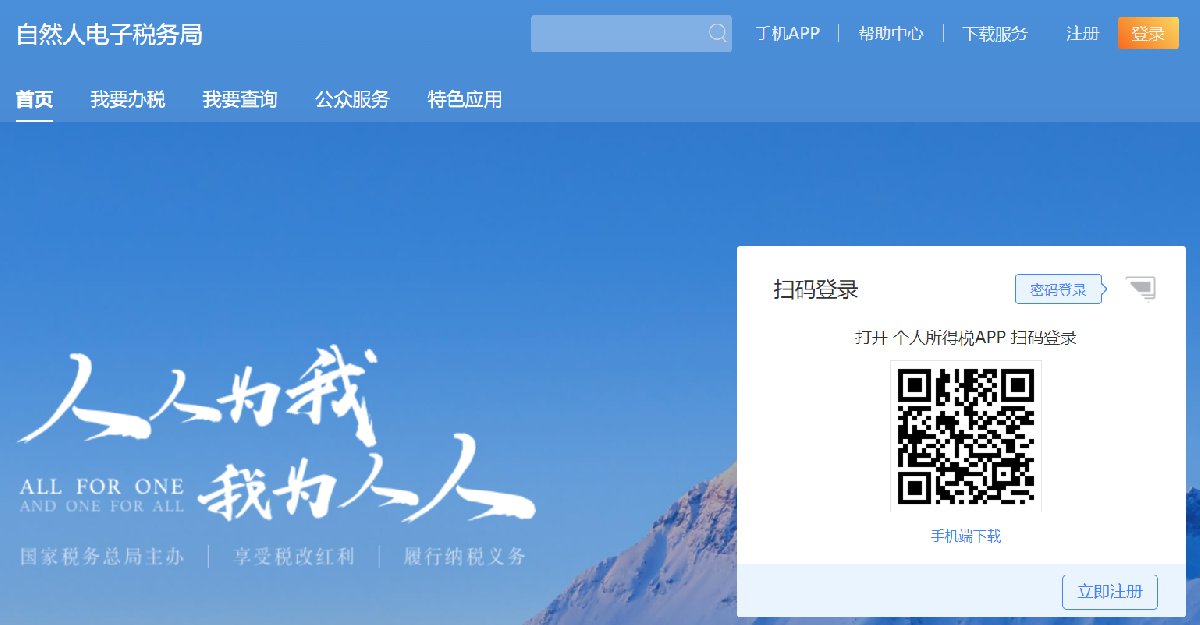
Task: Open the 我要查询 menu
Action: (239, 100)
